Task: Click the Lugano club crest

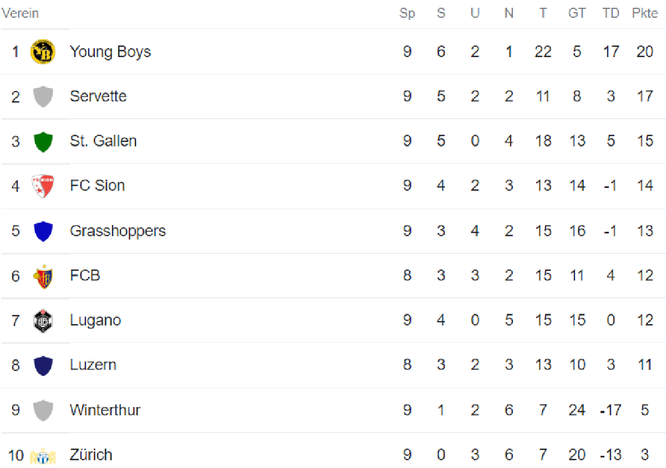Action: tap(43, 321)
